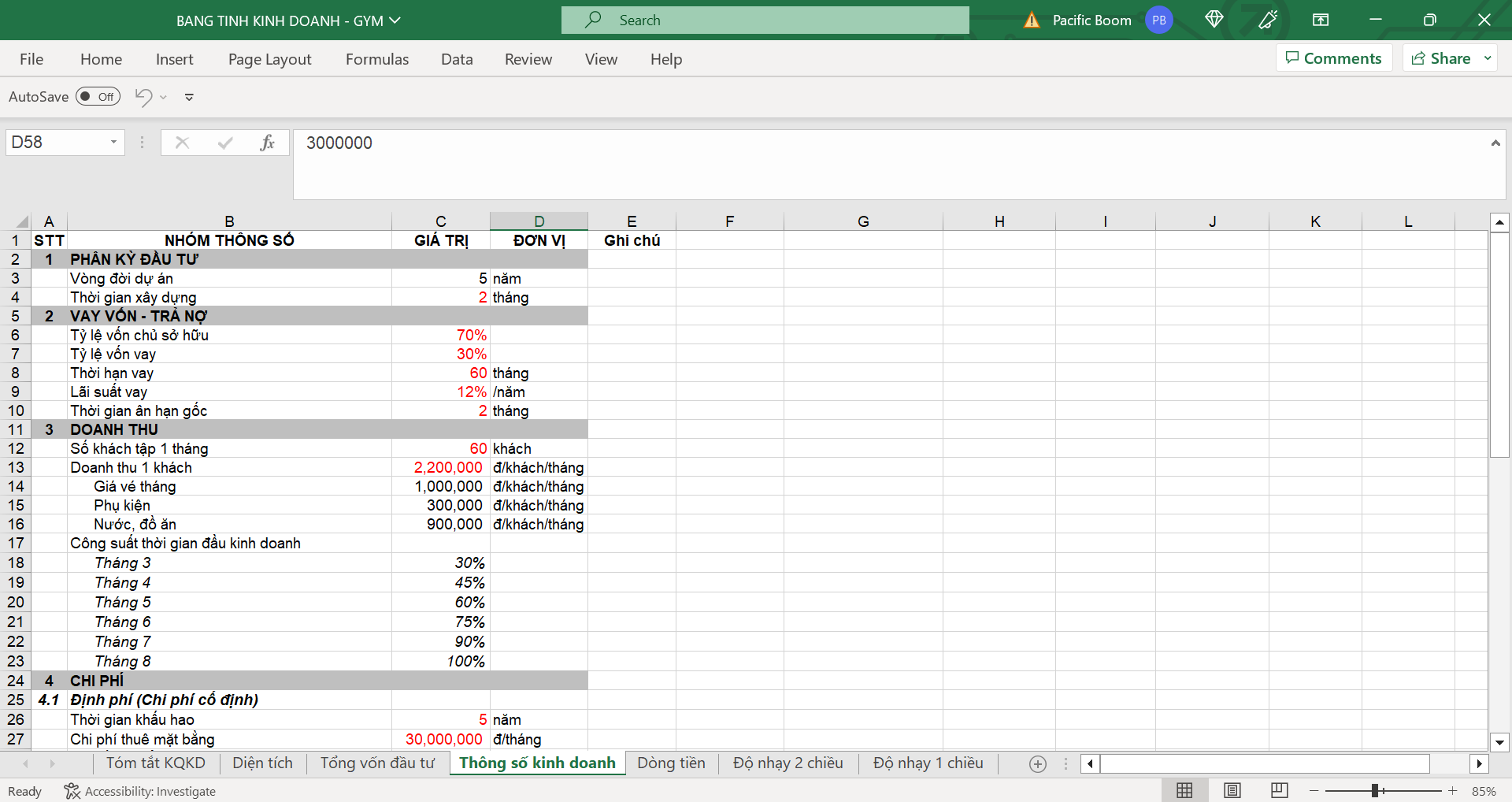Switch to Page Layout view icon
Image resolution: width=1512 pixels, height=802 pixels.
(x=1232, y=790)
